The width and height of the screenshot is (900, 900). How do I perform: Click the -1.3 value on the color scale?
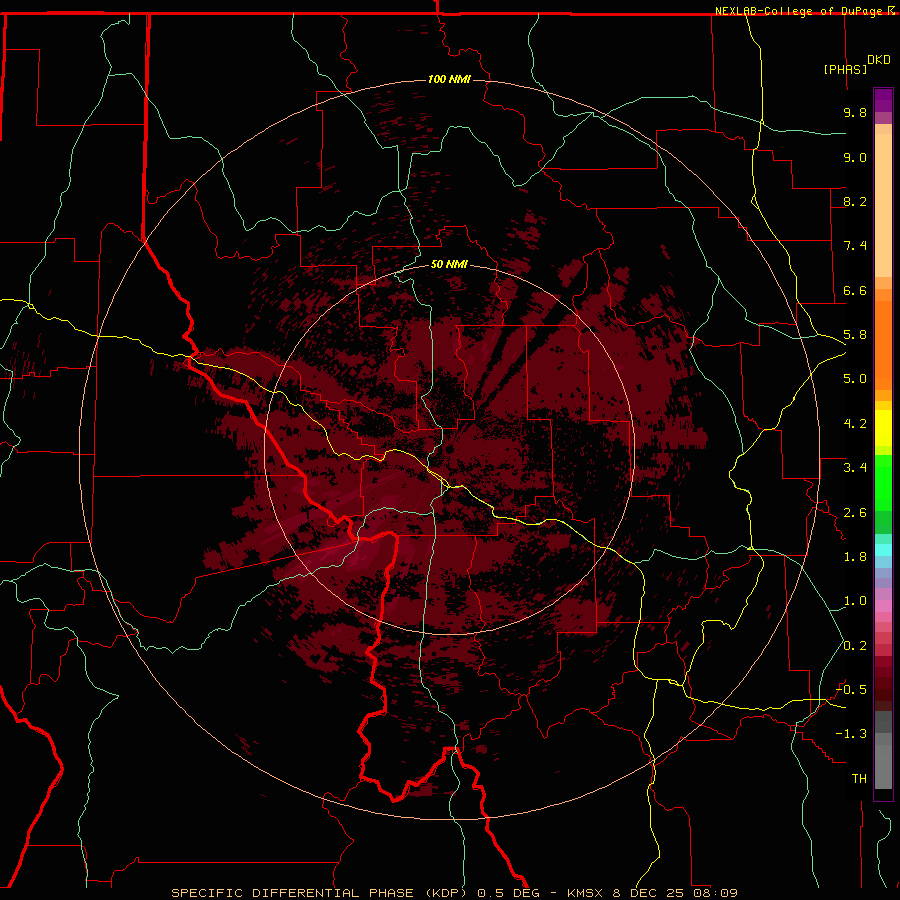851,734
